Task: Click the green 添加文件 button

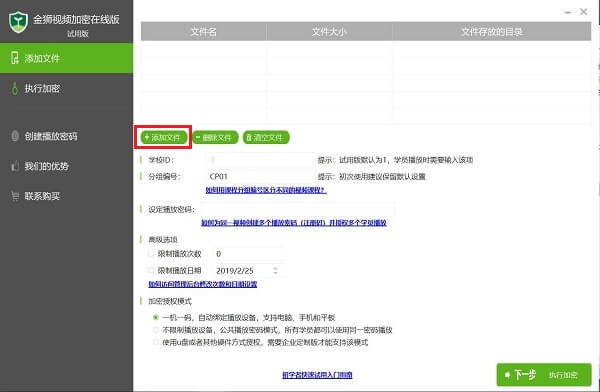Action: pyautogui.click(x=163, y=137)
